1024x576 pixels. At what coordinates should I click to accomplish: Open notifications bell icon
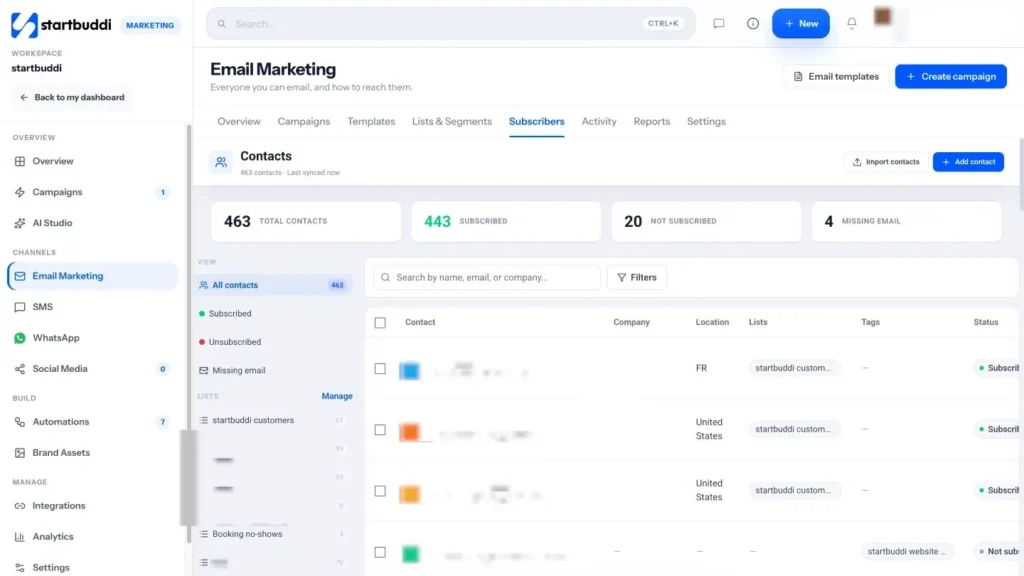852,24
